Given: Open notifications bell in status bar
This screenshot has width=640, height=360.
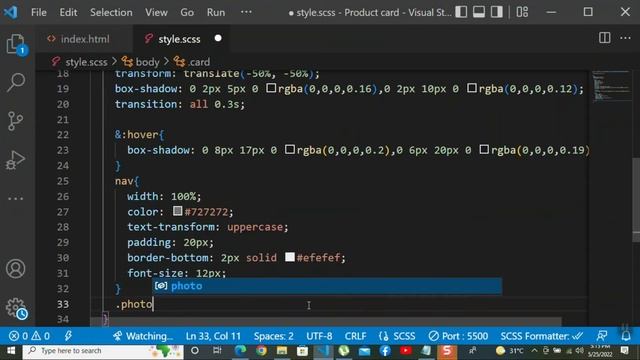Looking at the screenshot, I should point(625,336).
